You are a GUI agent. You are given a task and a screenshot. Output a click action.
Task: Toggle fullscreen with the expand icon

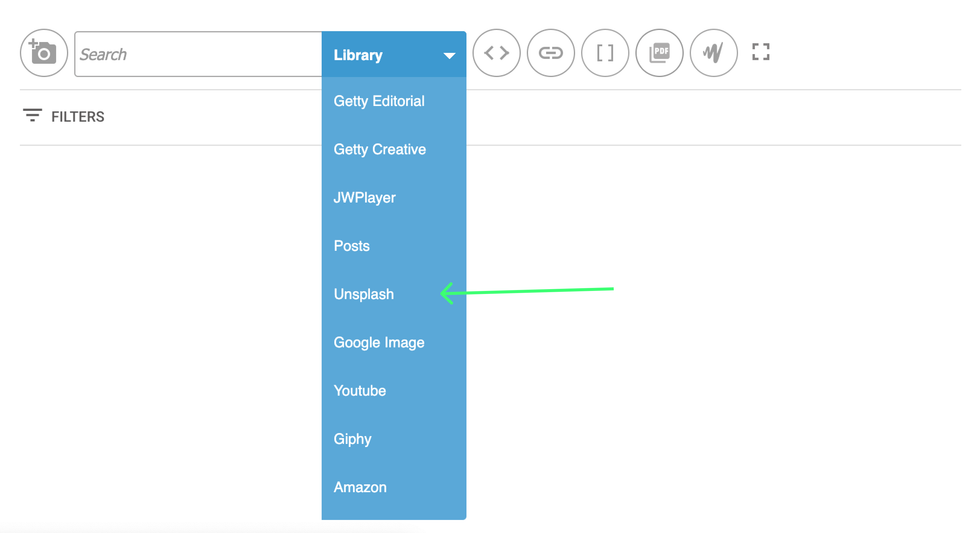point(761,52)
